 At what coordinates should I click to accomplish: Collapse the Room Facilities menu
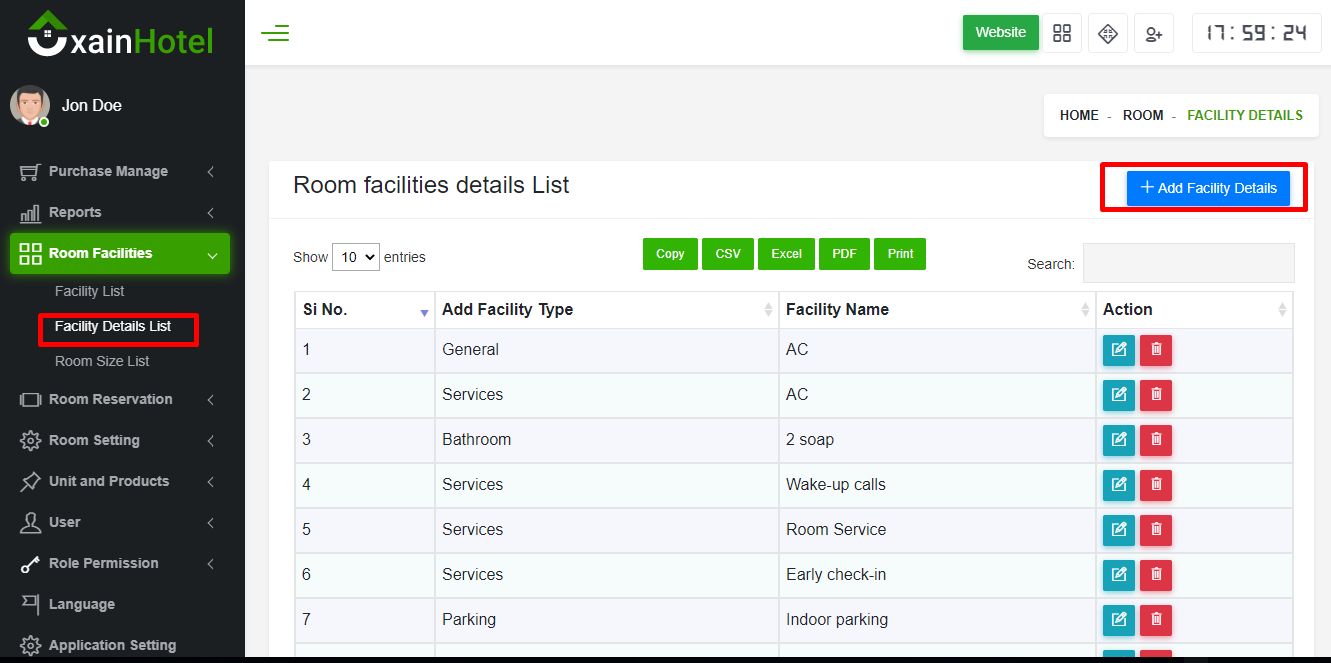pos(119,254)
